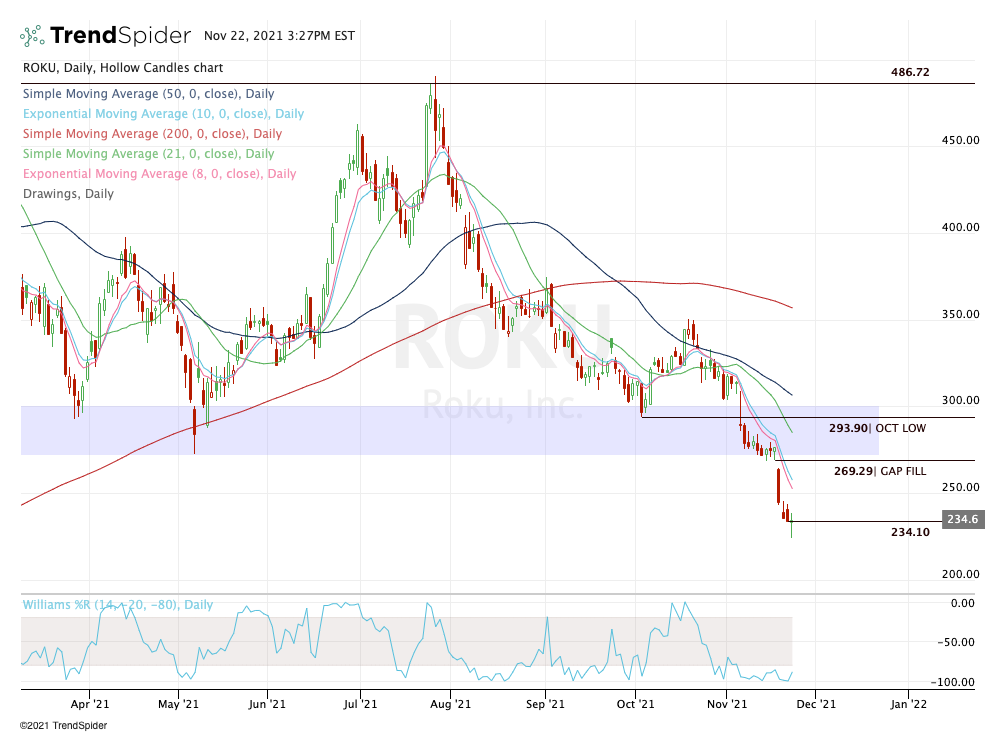
Task: Click the 400.00 price axis label
Action: point(960,227)
